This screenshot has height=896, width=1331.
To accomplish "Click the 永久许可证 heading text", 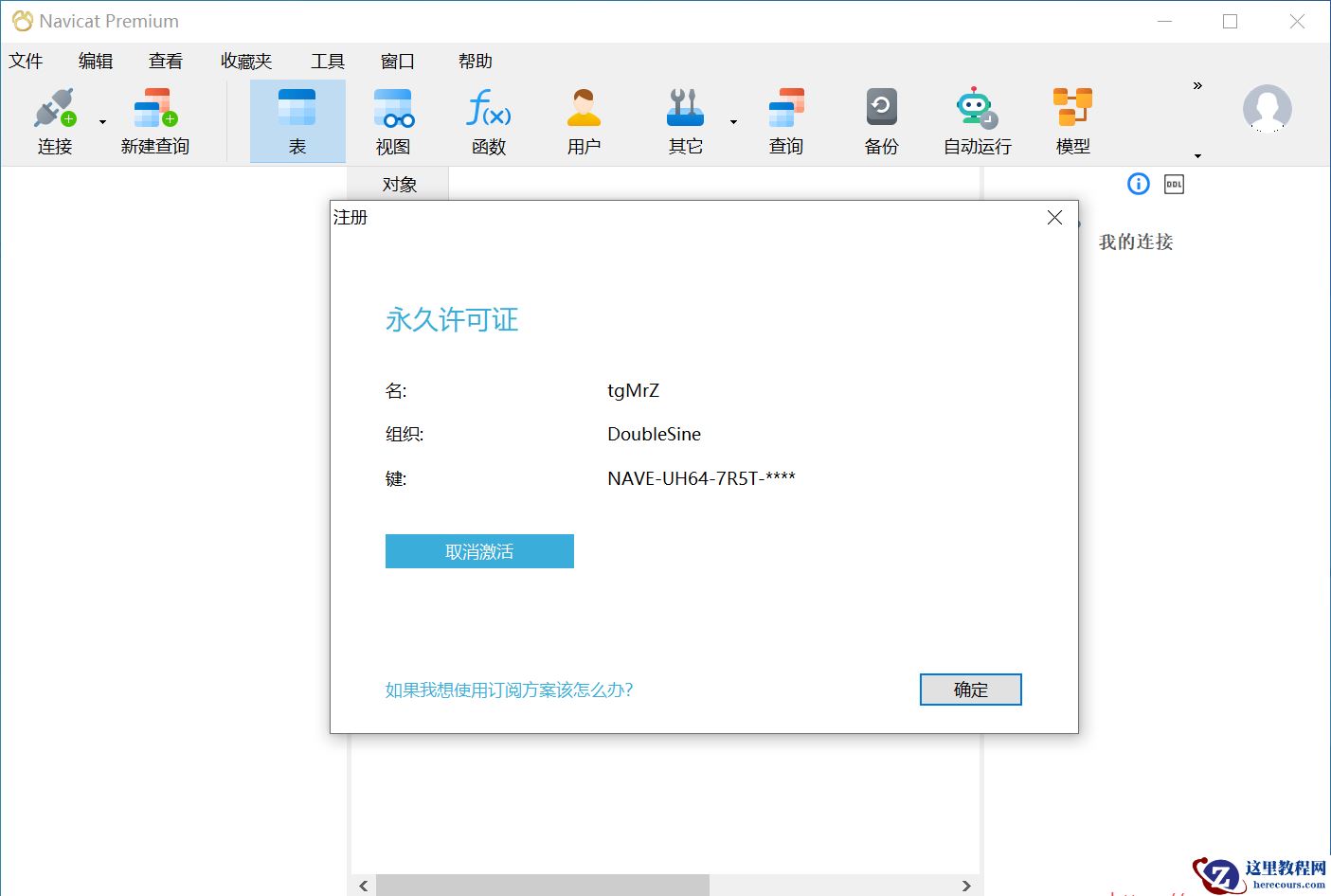I will [x=452, y=319].
